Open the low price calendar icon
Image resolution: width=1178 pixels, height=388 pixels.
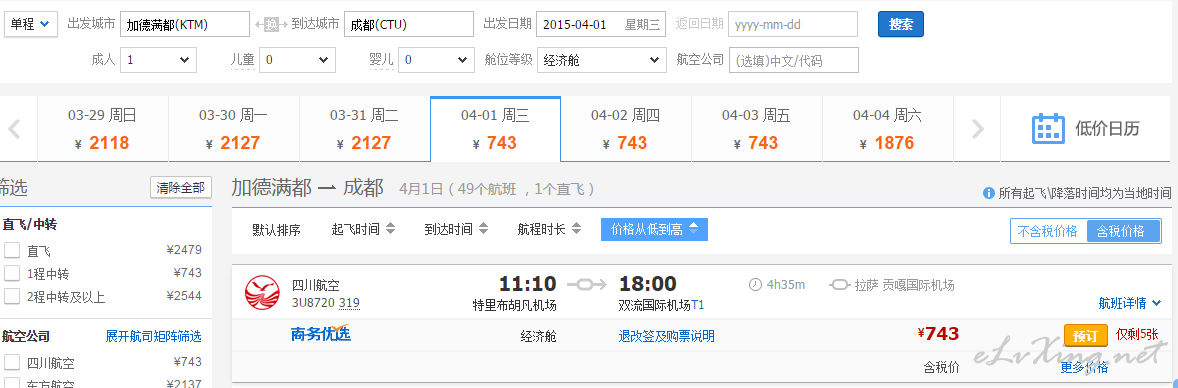pyautogui.click(x=1048, y=129)
